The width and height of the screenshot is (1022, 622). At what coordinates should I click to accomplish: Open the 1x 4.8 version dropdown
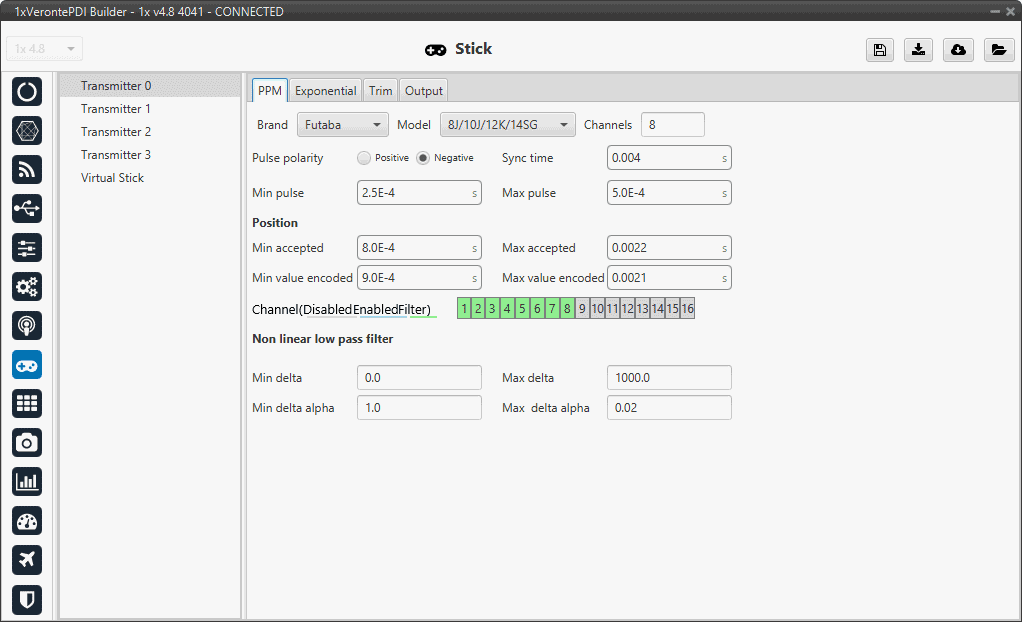point(45,49)
